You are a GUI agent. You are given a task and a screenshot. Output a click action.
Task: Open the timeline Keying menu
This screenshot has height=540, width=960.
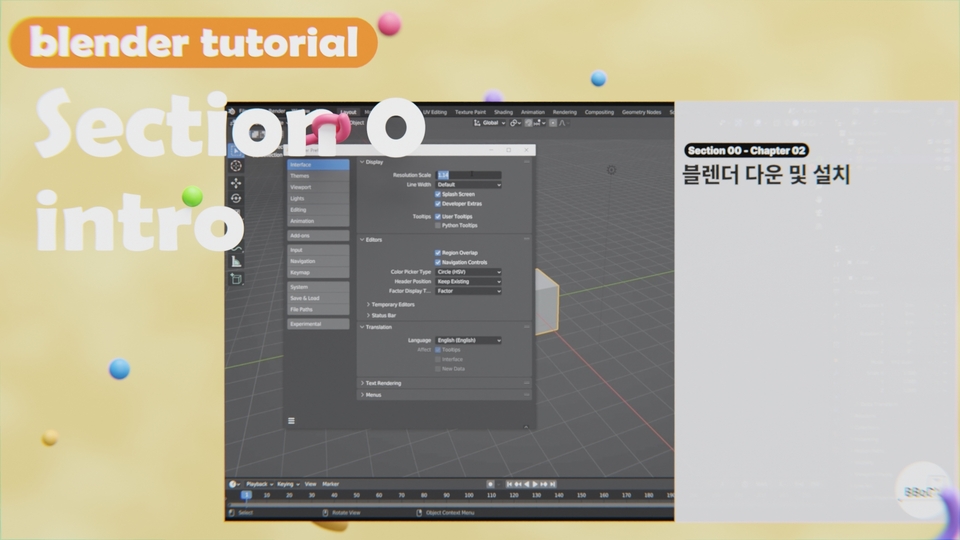click(x=288, y=484)
